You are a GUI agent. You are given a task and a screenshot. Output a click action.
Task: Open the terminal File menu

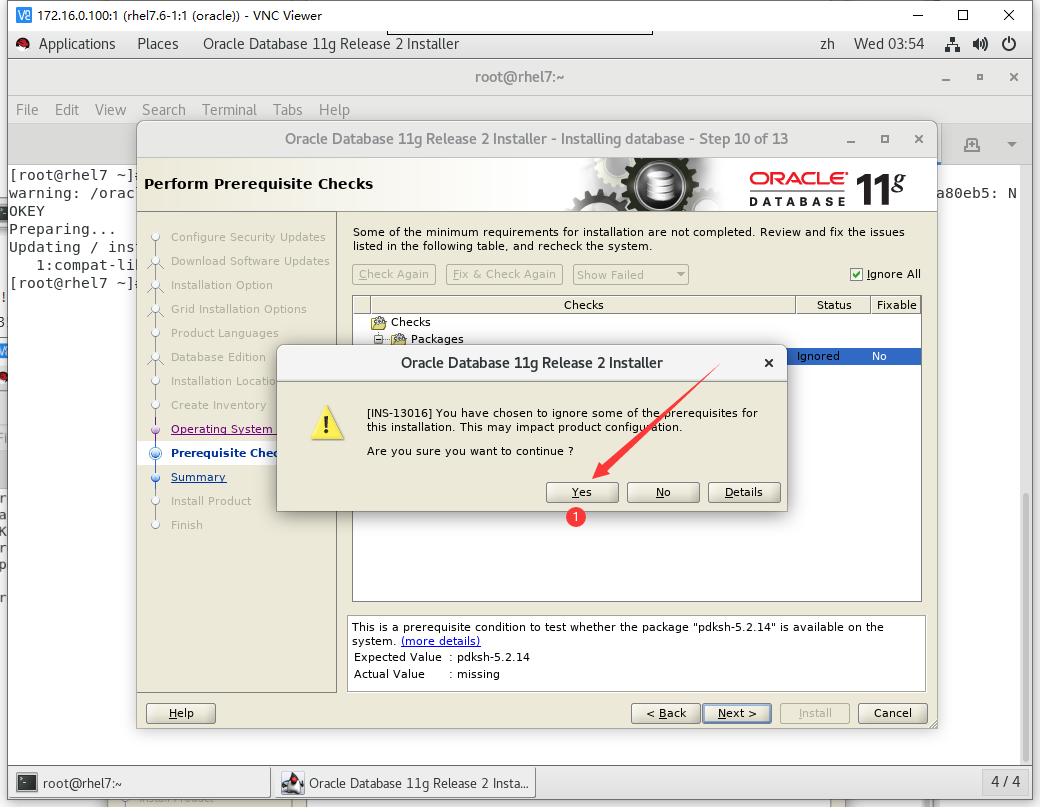tap(27, 109)
